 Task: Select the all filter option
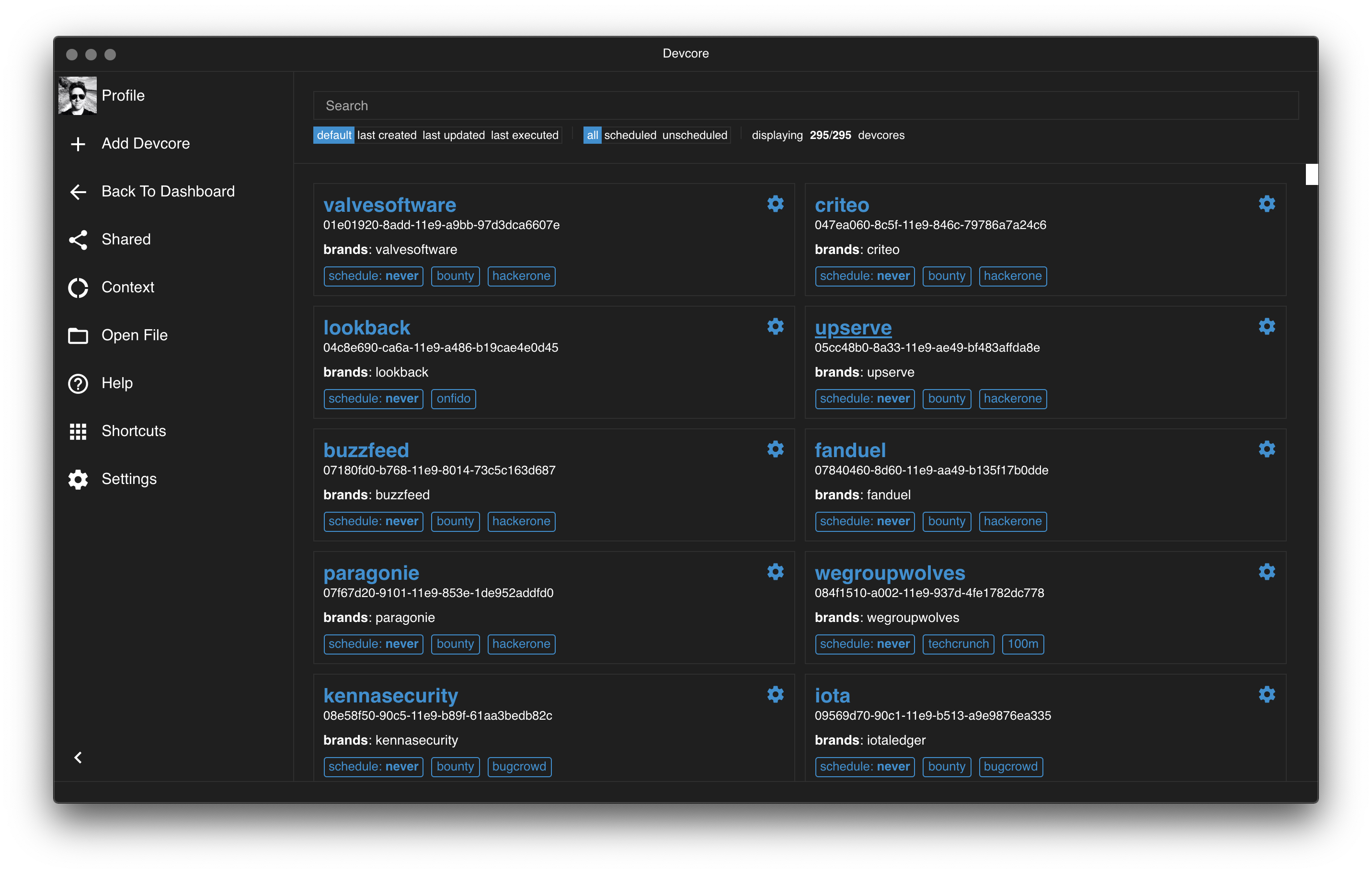pyautogui.click(x=593, y=135)
